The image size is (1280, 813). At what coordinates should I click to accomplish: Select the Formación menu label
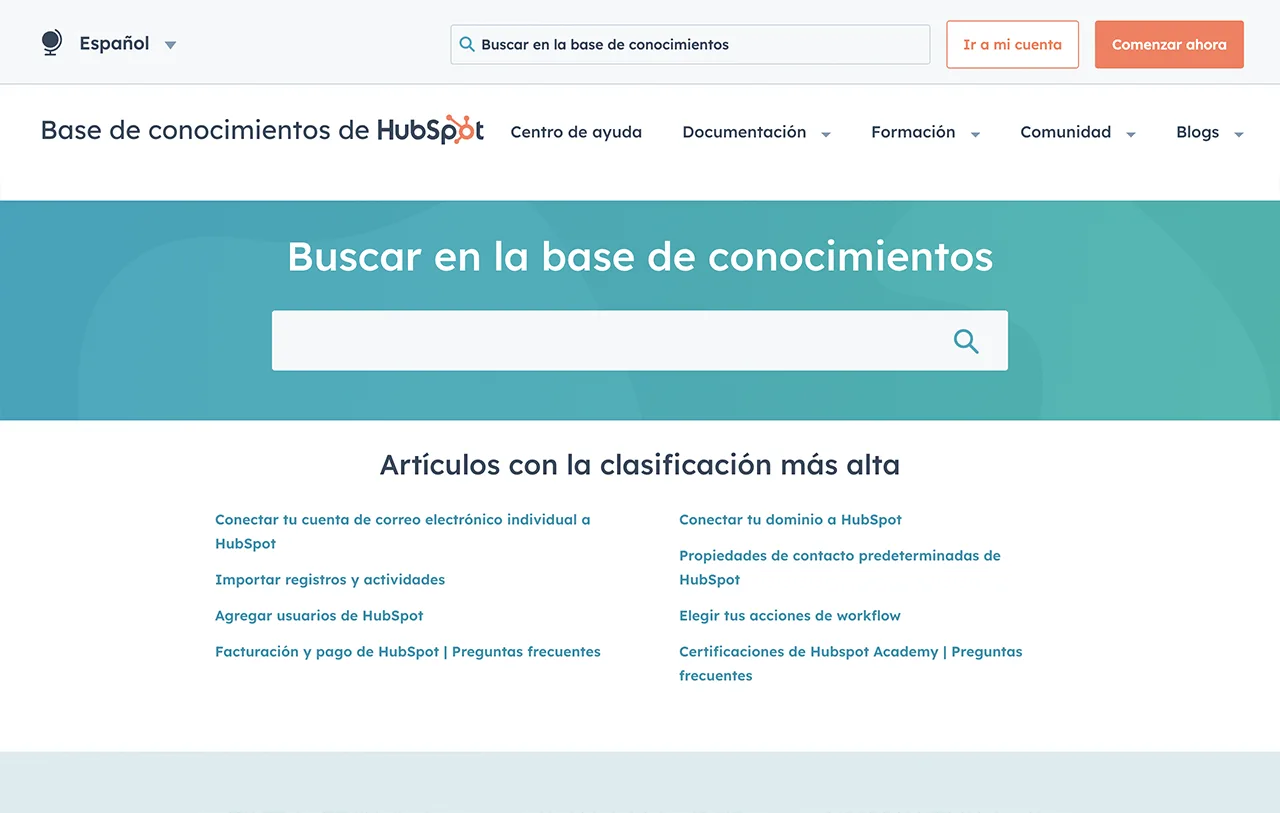pos(913,132)
